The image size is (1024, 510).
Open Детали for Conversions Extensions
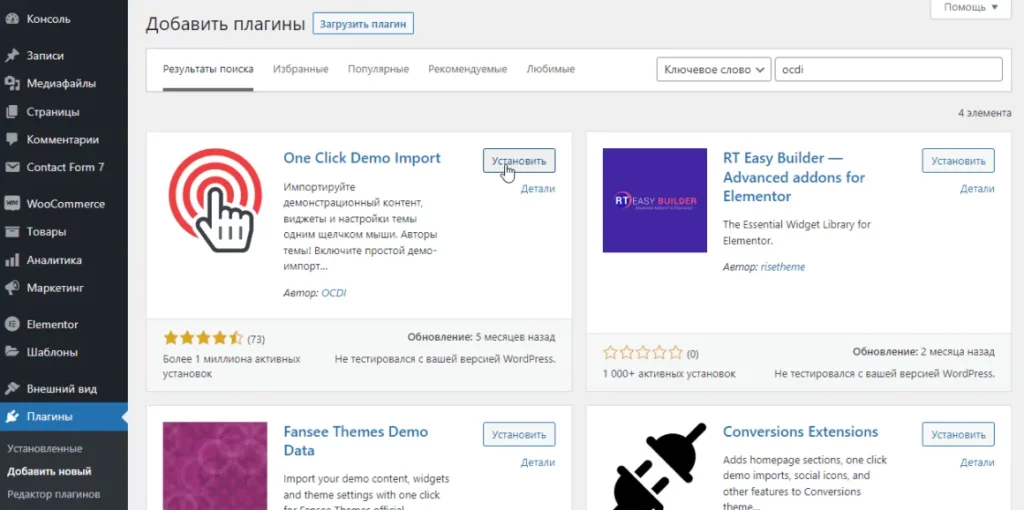[x=977, y=462]
